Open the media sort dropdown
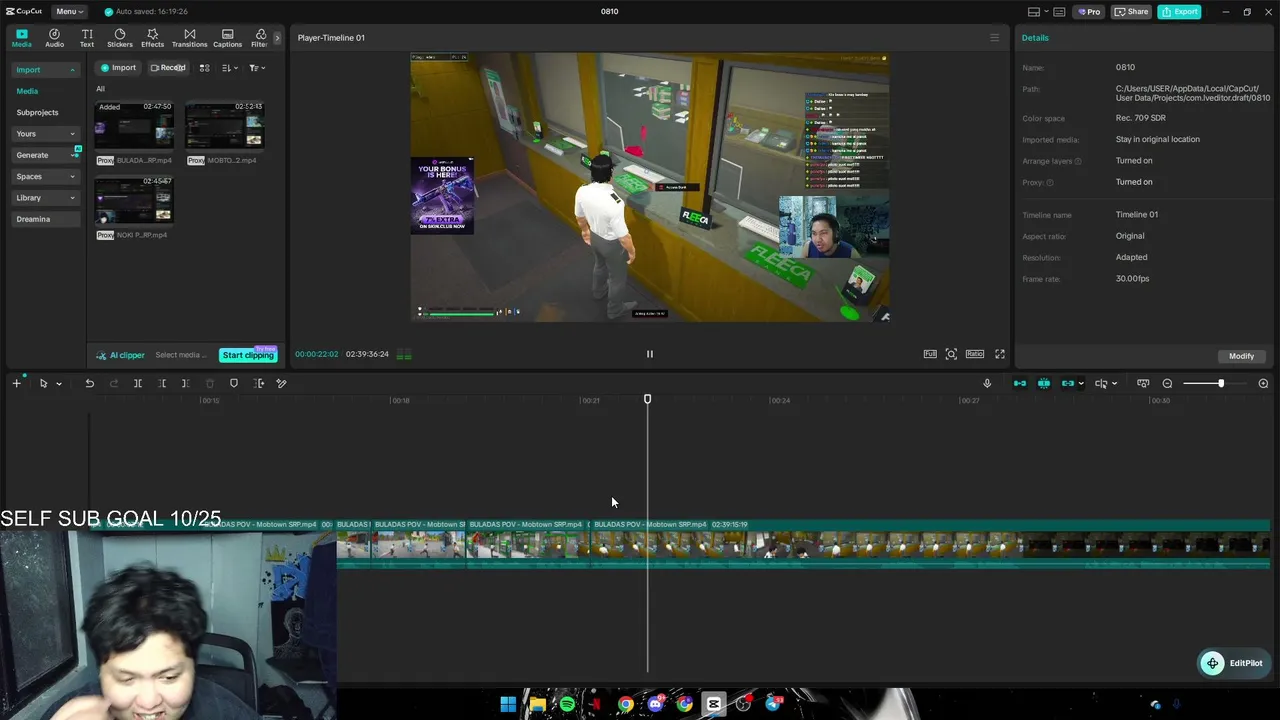The image size is (1280, 720). pyautogui.click(x=230, y=68)
